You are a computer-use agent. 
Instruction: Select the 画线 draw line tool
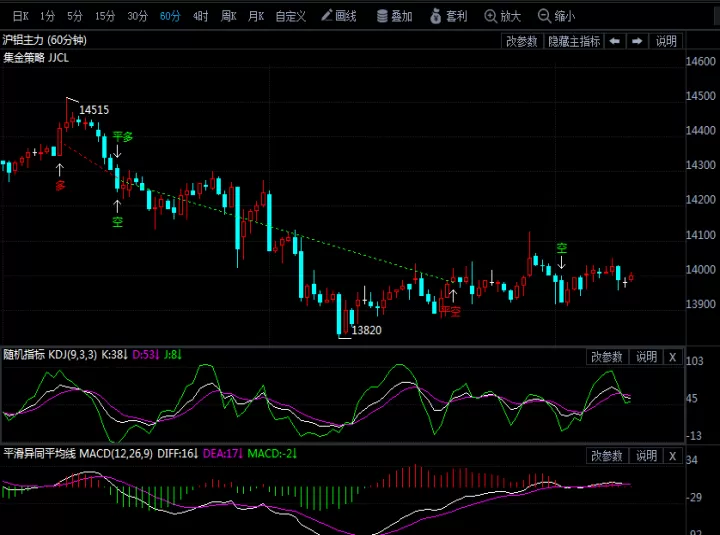339,16
